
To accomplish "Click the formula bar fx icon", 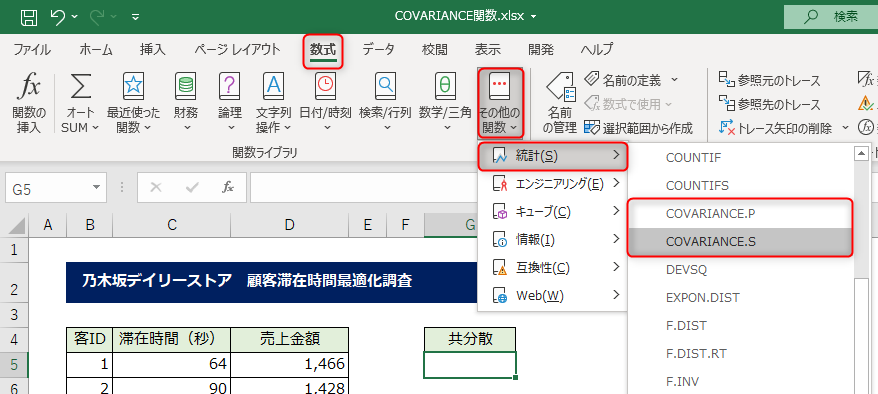I will [x=227, y=187].
